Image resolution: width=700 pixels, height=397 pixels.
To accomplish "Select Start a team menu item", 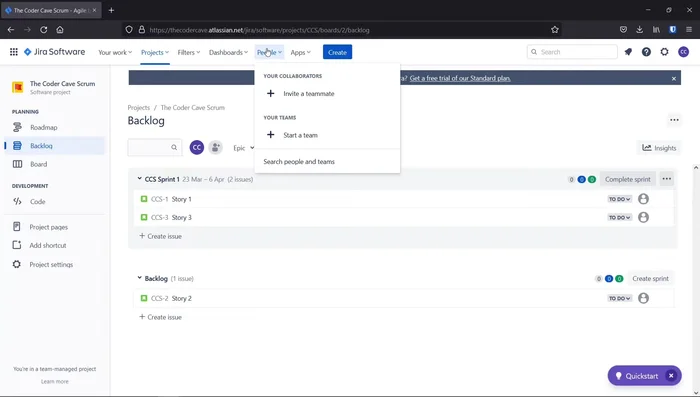I will click(327, 135).
